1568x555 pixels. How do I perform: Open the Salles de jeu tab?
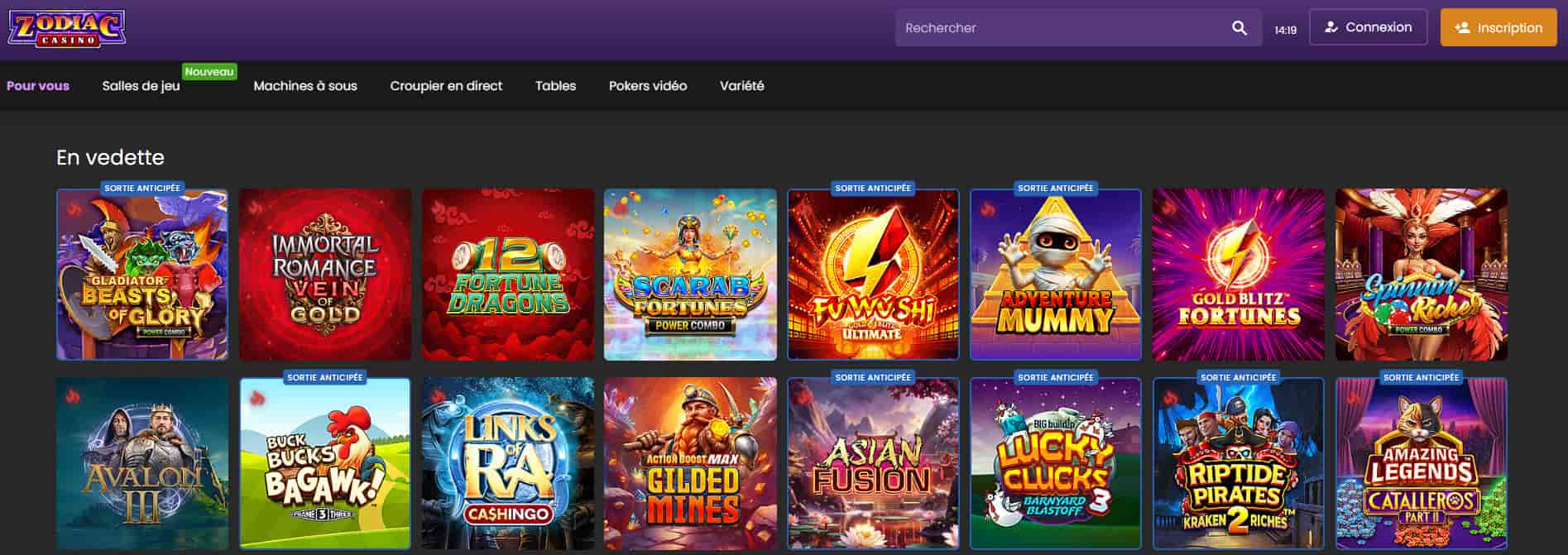[x=141, y=86]
